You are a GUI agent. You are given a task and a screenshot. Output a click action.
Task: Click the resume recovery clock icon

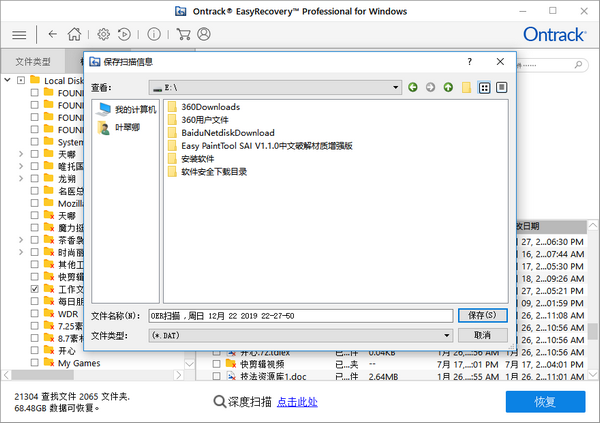[124, 34]
